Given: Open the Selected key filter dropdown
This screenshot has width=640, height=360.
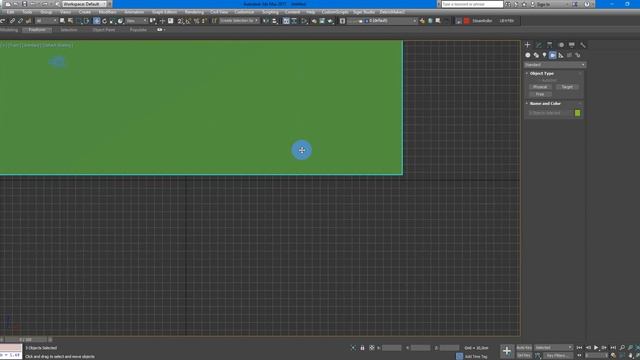Looking at the screenshot, I should pos(553,348).
